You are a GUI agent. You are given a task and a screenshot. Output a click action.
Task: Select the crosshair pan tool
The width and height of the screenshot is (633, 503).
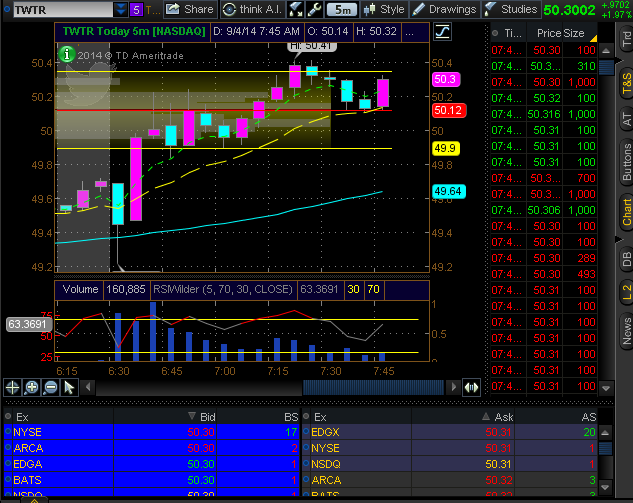[x=12, y=388]
